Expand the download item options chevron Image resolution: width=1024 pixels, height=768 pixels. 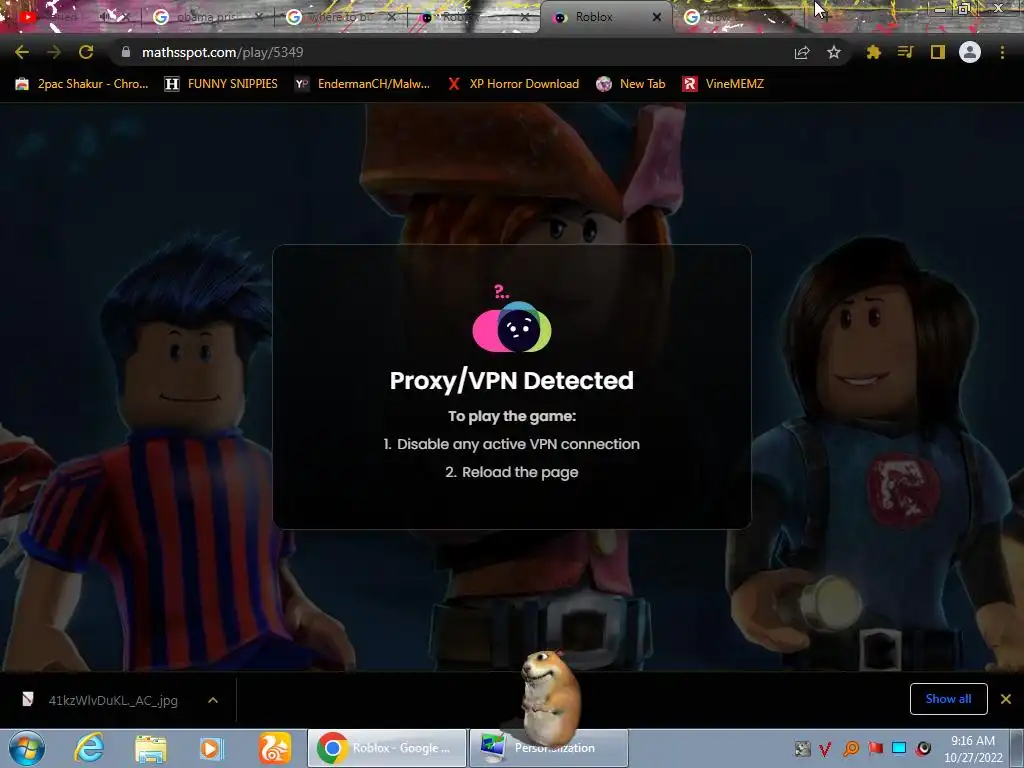213,700
